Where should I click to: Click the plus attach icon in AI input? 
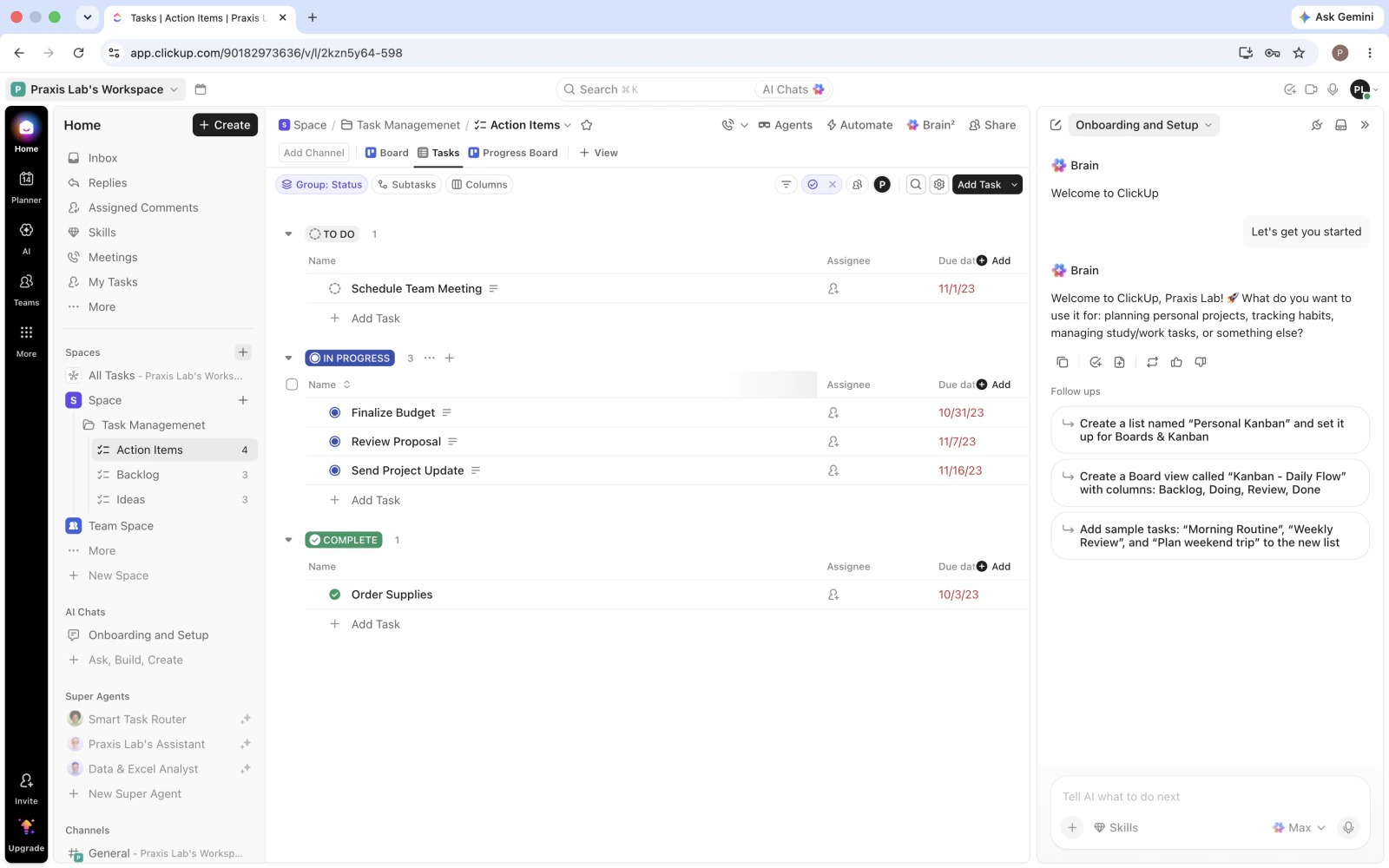(1072, 827)
